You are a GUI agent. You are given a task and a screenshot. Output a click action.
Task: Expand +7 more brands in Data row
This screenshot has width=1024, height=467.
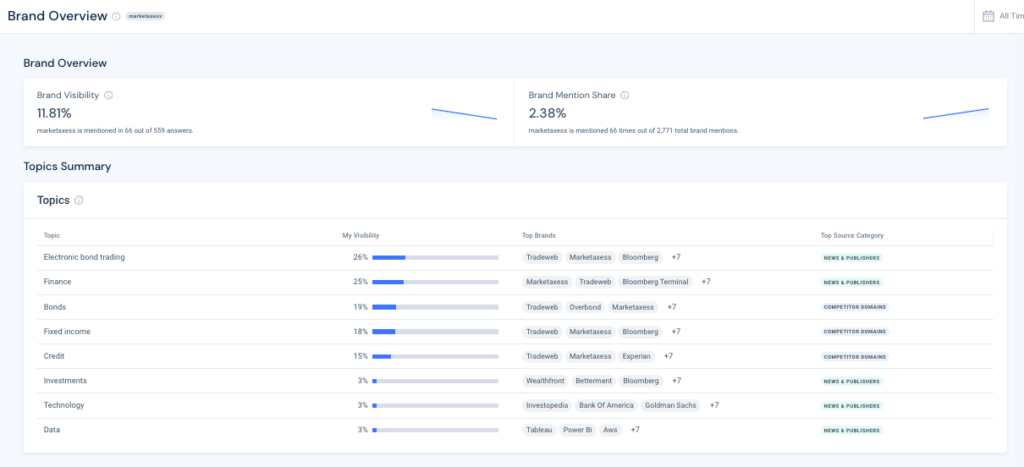[635, 430]
